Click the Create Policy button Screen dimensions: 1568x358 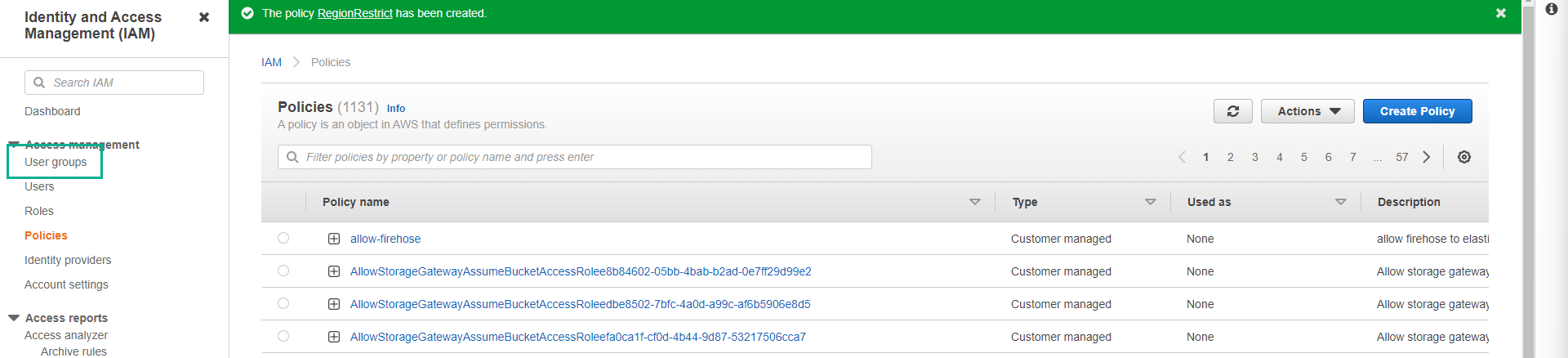(1417, 111)
